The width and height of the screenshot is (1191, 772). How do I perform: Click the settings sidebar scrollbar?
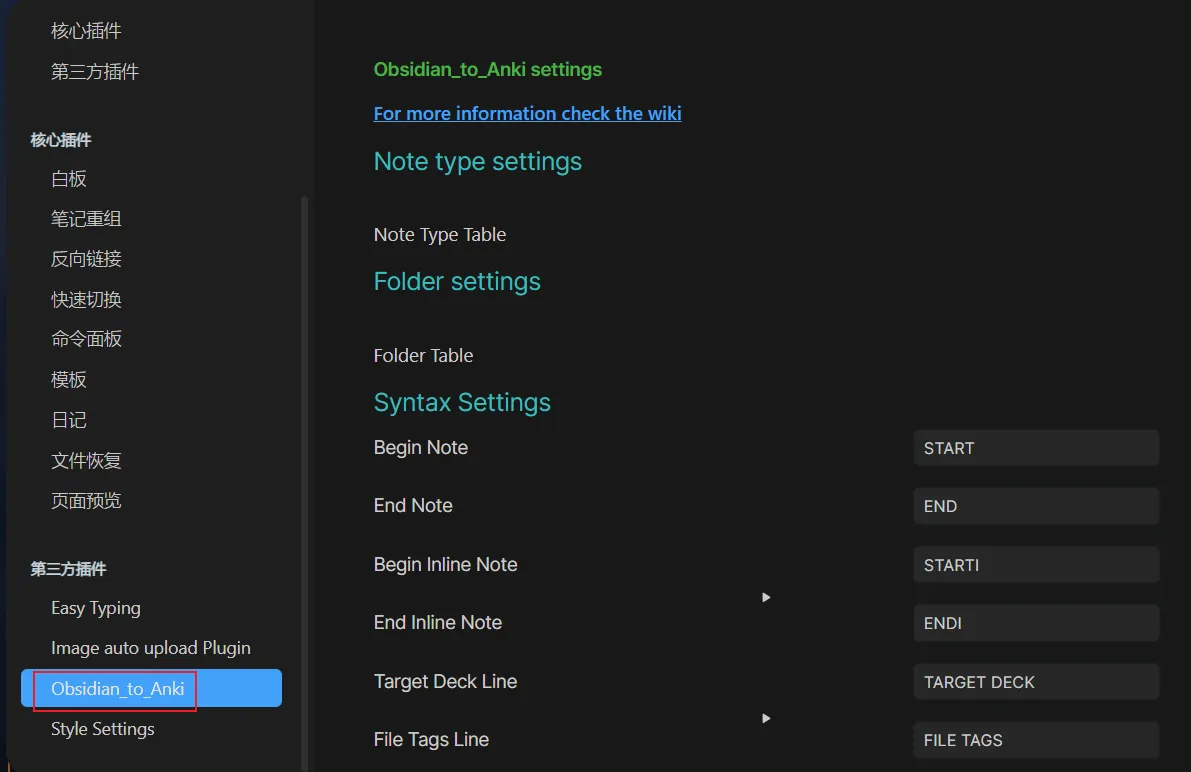[305, 483]
